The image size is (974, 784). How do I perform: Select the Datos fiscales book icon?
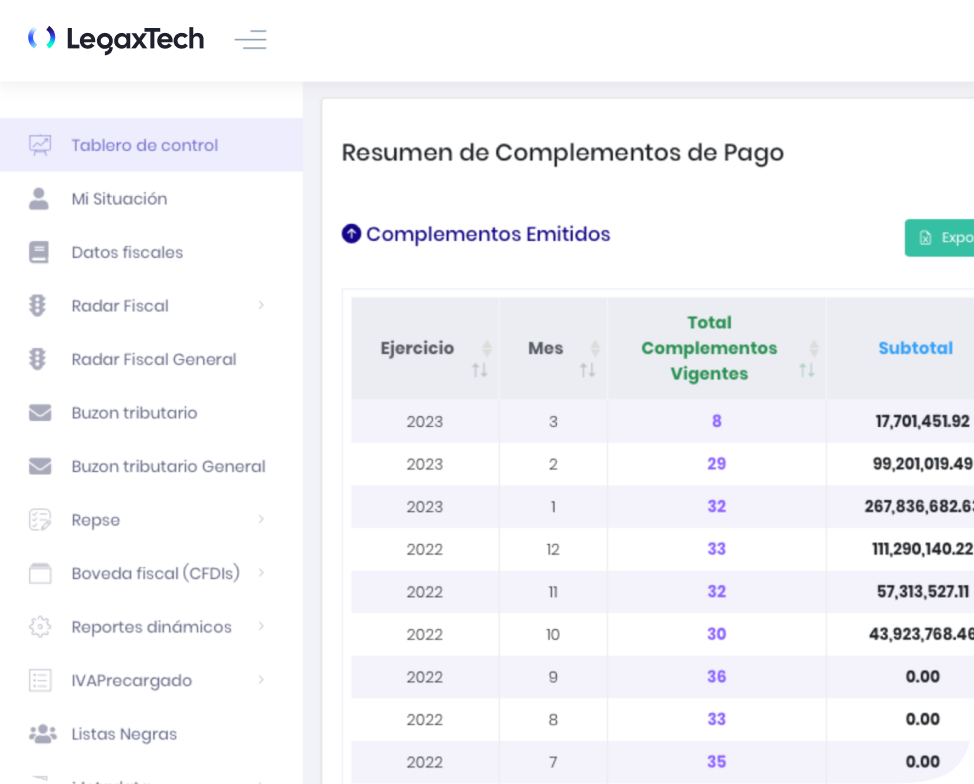(x=39, y=252)
